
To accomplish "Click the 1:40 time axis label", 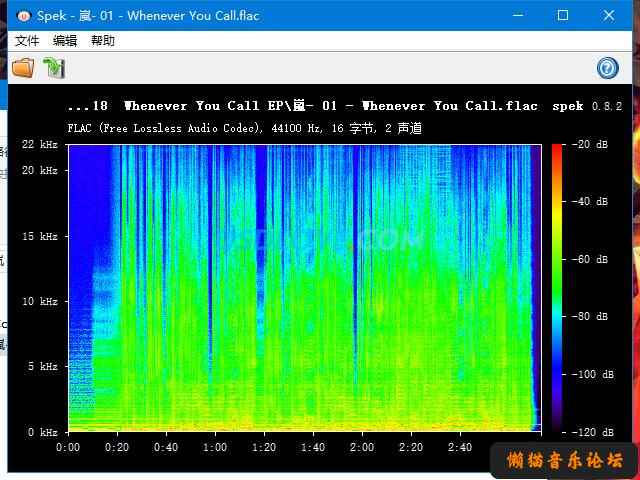I will pos(313,447).
